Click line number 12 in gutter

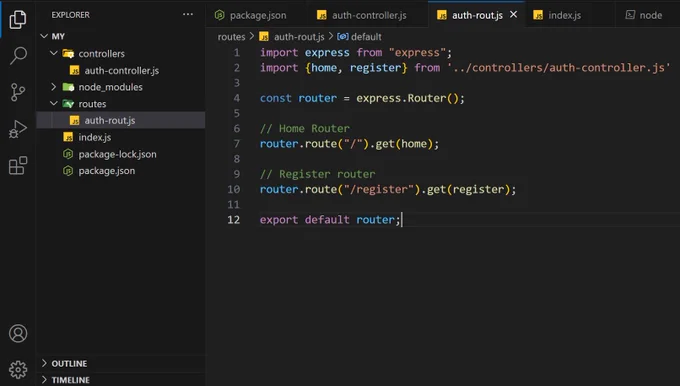(x=233, y=219)
